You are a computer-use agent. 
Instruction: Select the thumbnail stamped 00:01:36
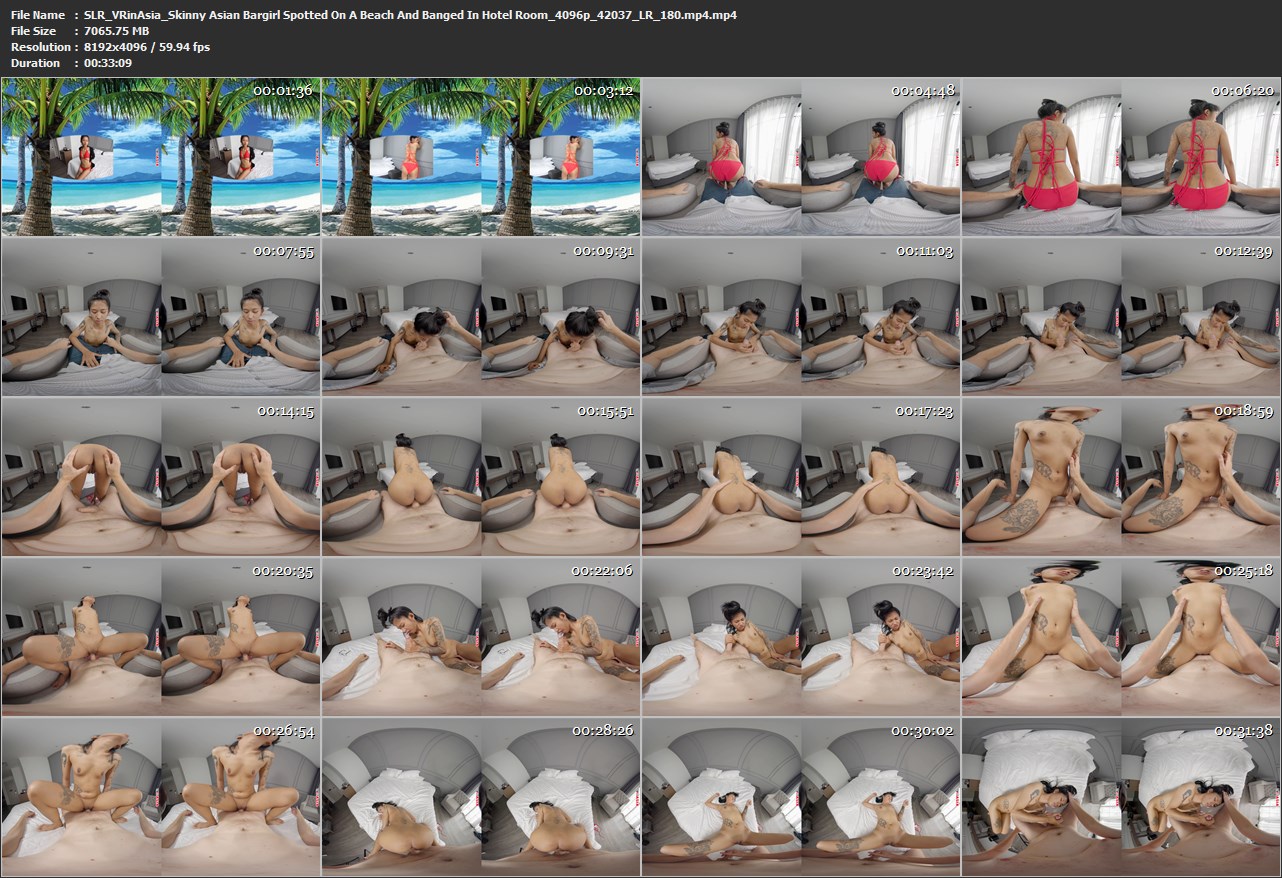(x=161, y=157)
